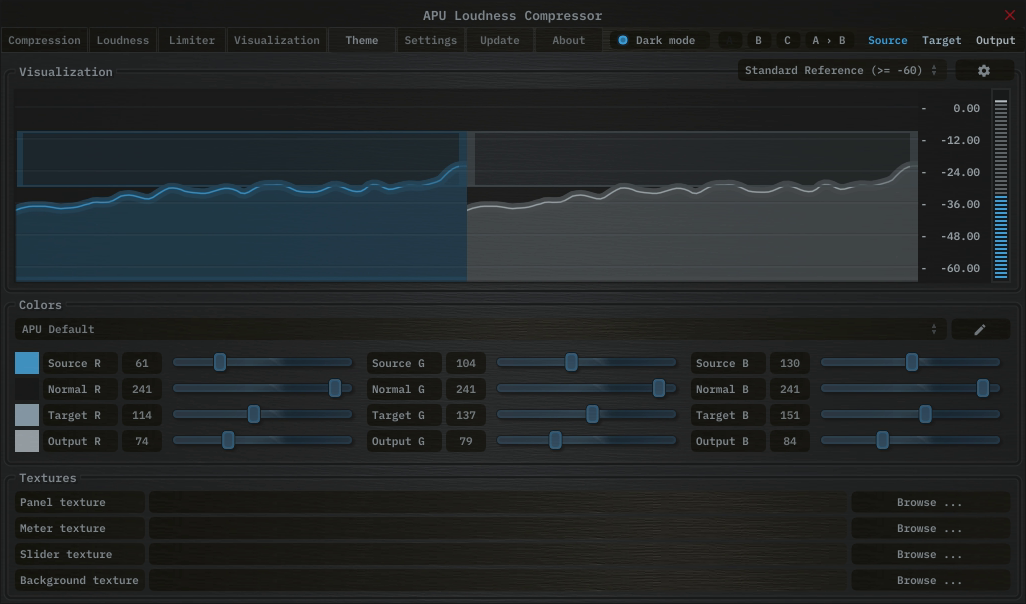
Task: Click the Source G value field
Action: (465, 363)
